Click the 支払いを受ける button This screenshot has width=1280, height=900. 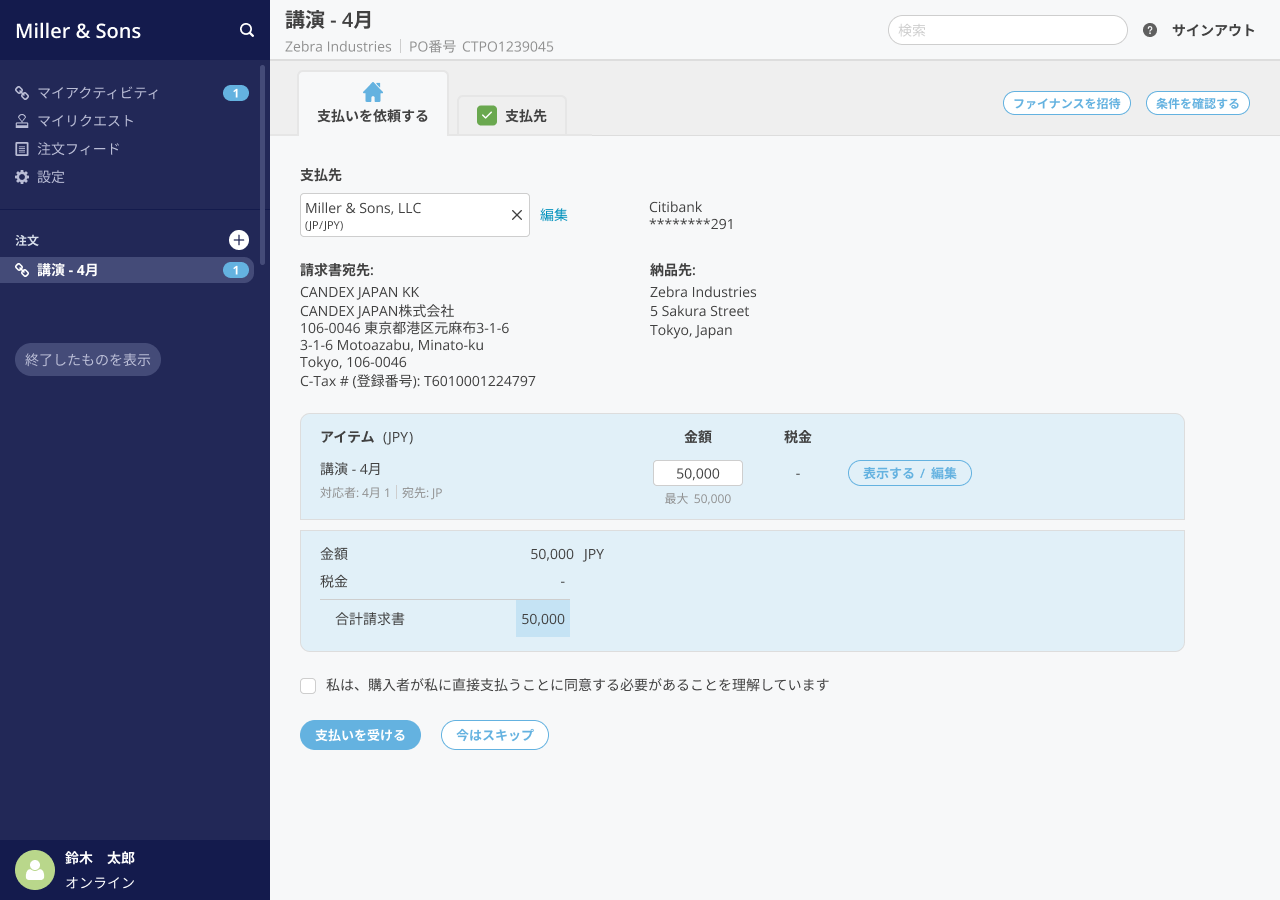tap(360, 735)
